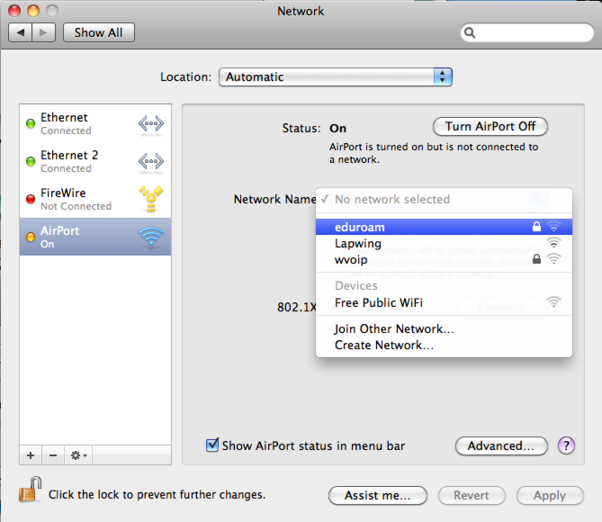602x522 pixels.
Task: Click the lock icon on eduroam row
Action: 536,226
